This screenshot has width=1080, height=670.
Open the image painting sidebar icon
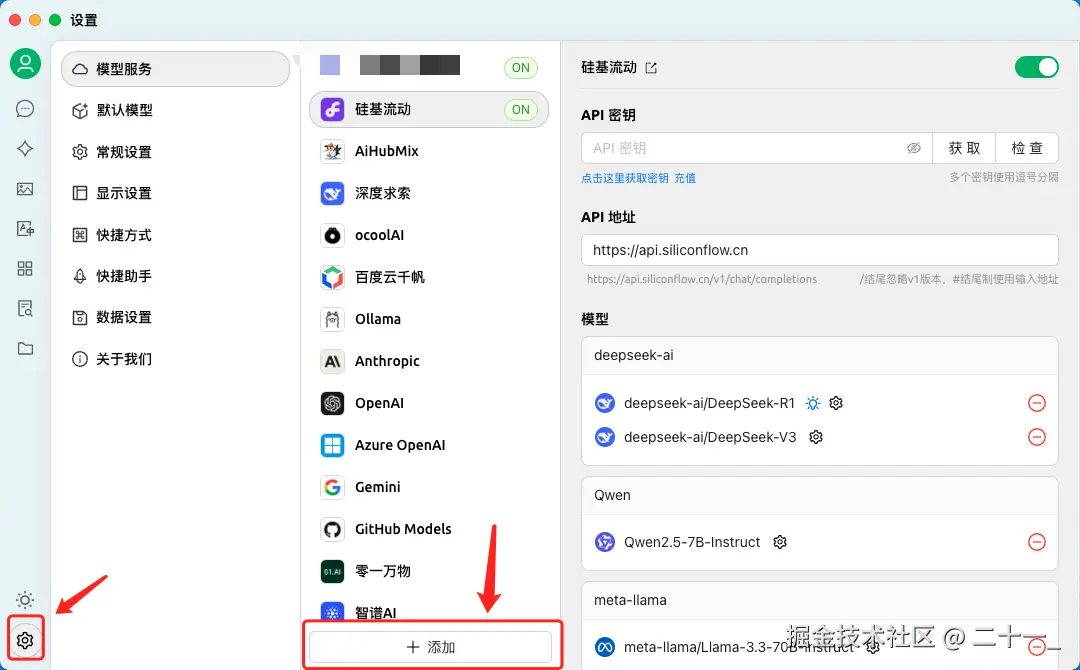click(x=25, y=189)
